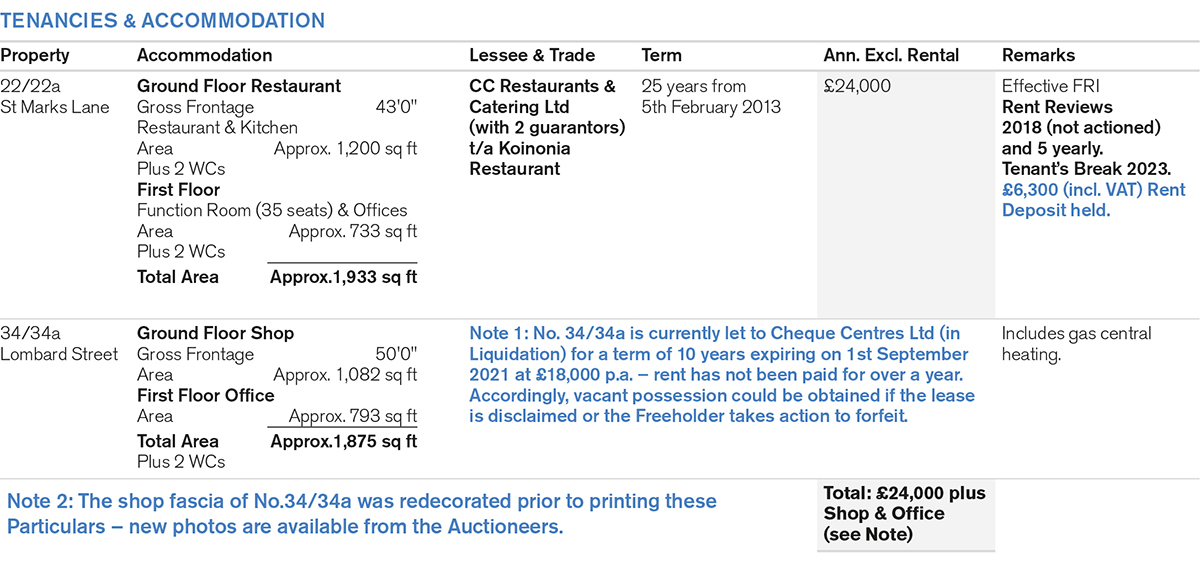Click the Lessee & Trade column header

click(x=532, y=55)
